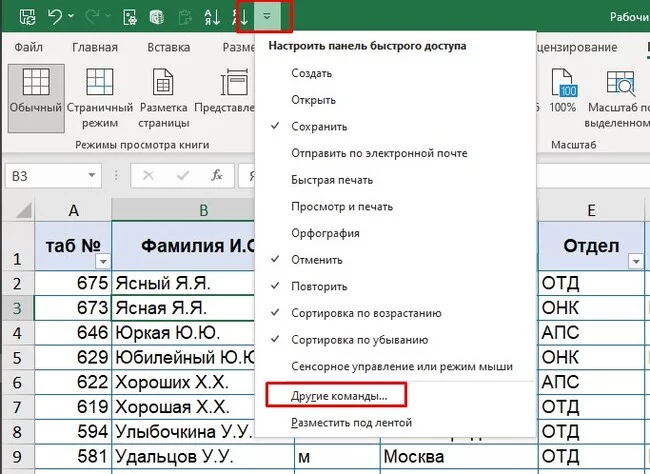The image size is (650, 474).
Task: Select column A header
Action: (73, 210)
